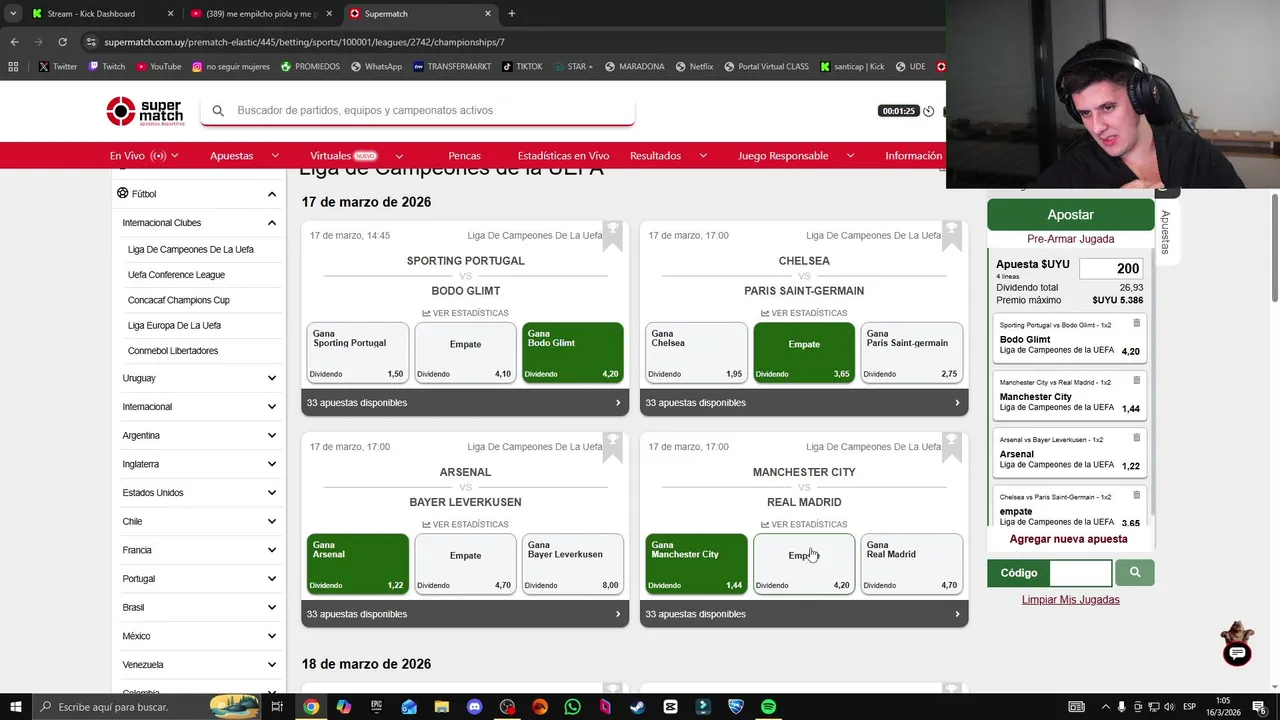Open the Apuestas dropdown in the red menu
This screenshot has height=720, width=1280.
(x=244, y=156)
